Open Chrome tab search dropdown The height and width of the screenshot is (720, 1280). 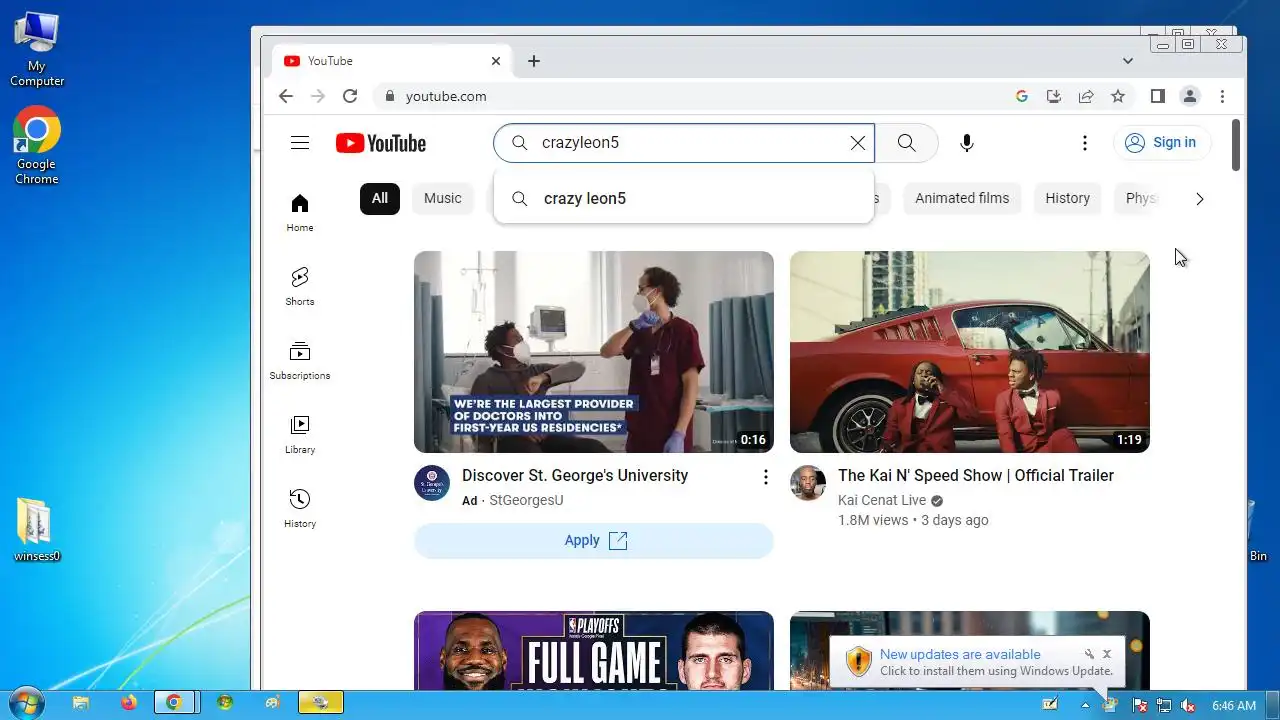[x=1128, y=61]
